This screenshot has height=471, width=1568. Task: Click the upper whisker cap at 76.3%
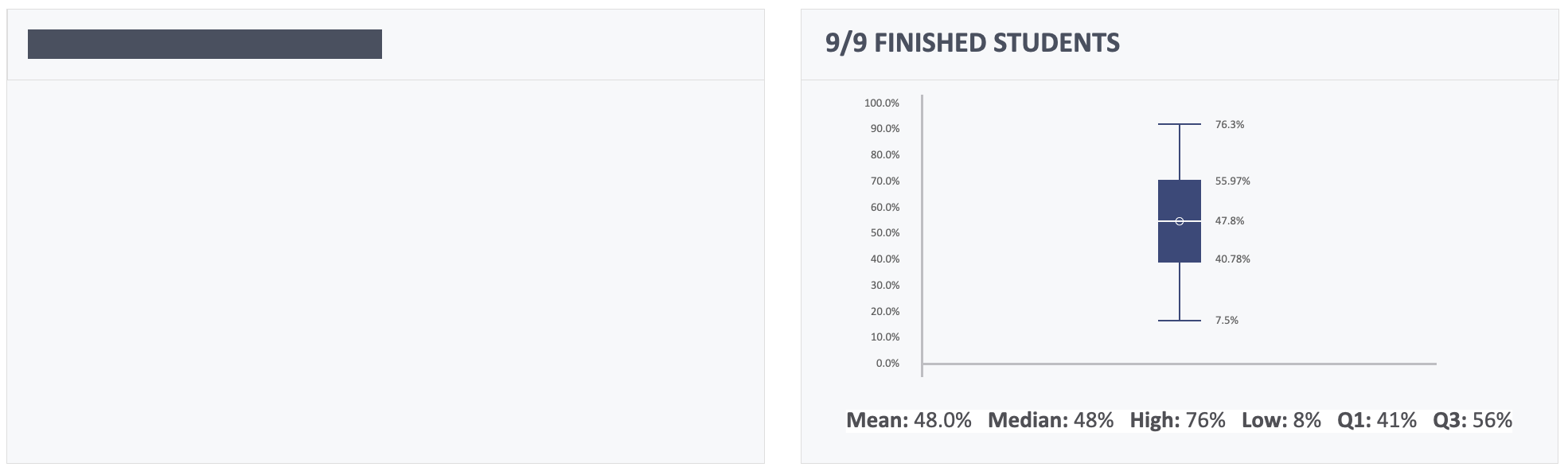click(1180, 124)
